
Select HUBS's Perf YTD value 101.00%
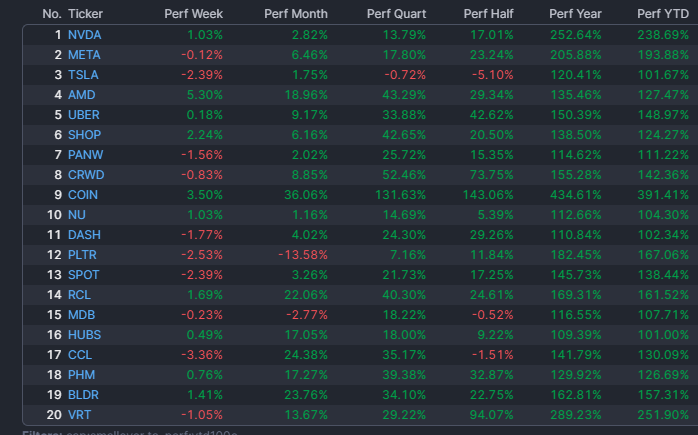(663, 335)
